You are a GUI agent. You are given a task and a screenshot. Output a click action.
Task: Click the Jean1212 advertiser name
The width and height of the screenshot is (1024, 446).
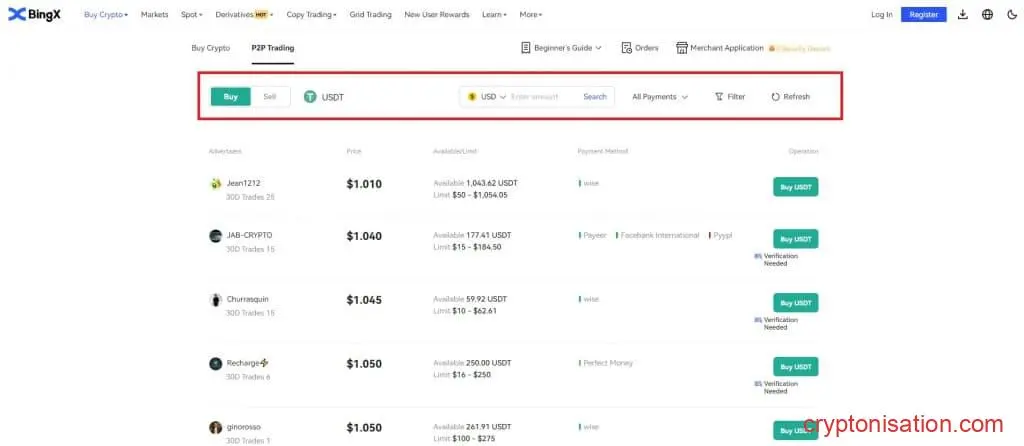coord(243,183)
